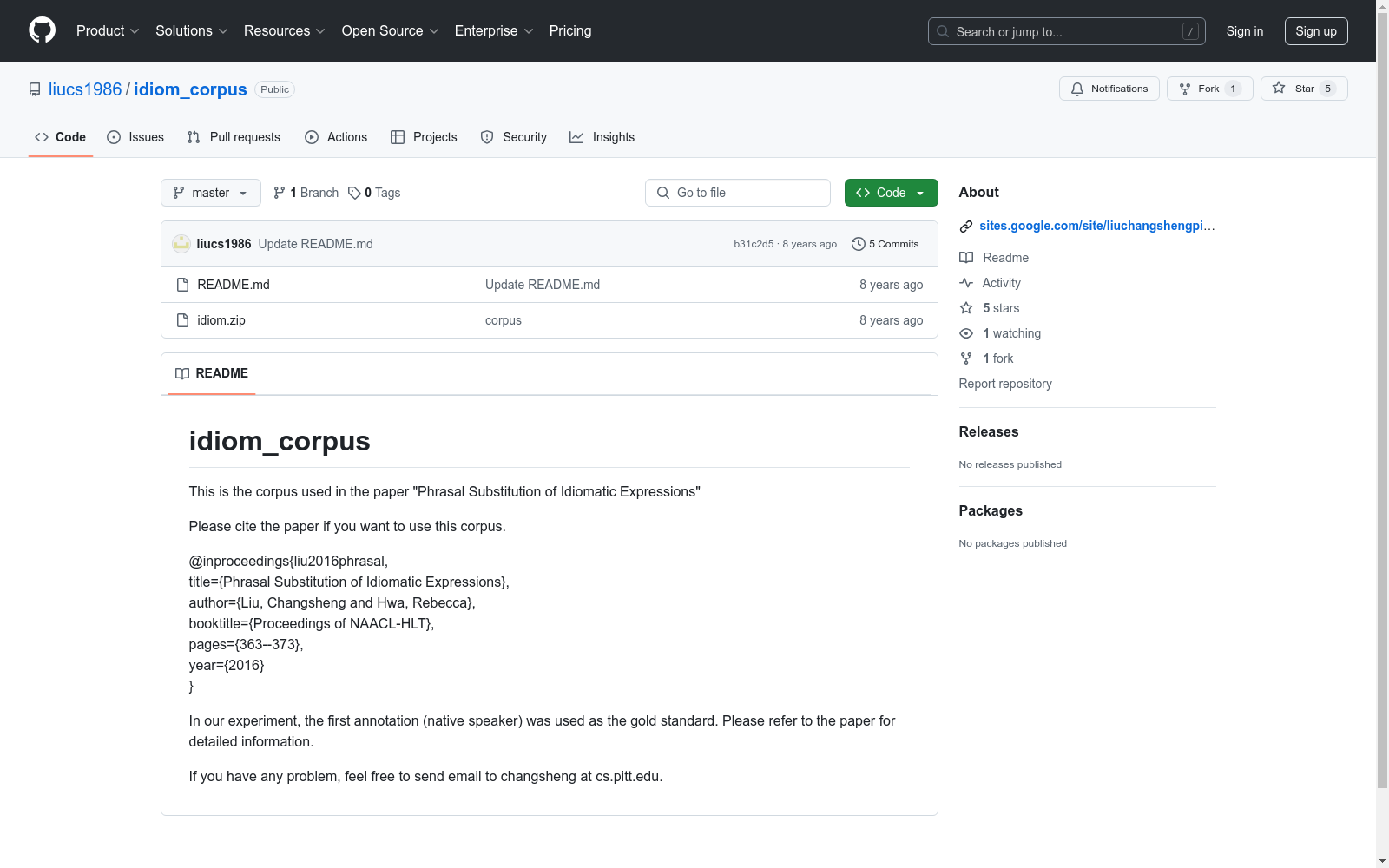This screenshot has width=1389, height=868.
Task: Click the star icon in Star button
Action: (x=1279, y=89)
